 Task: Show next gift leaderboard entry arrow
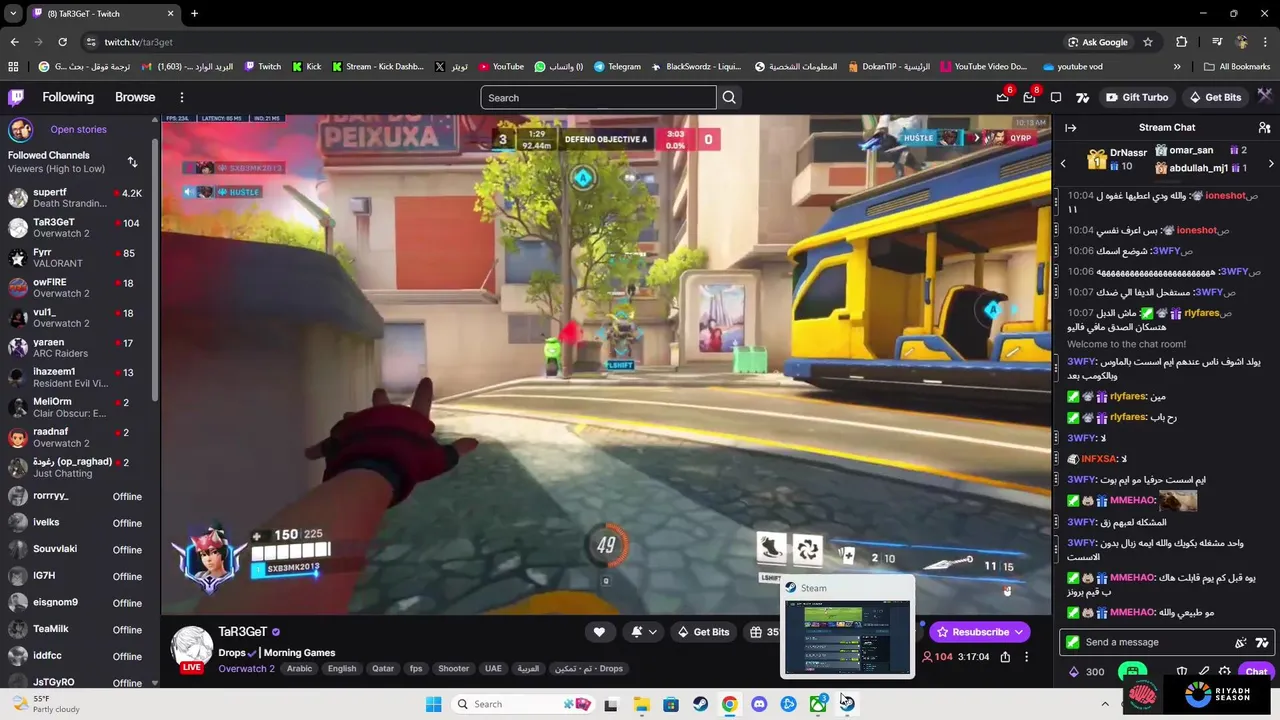pos(1271,163)
